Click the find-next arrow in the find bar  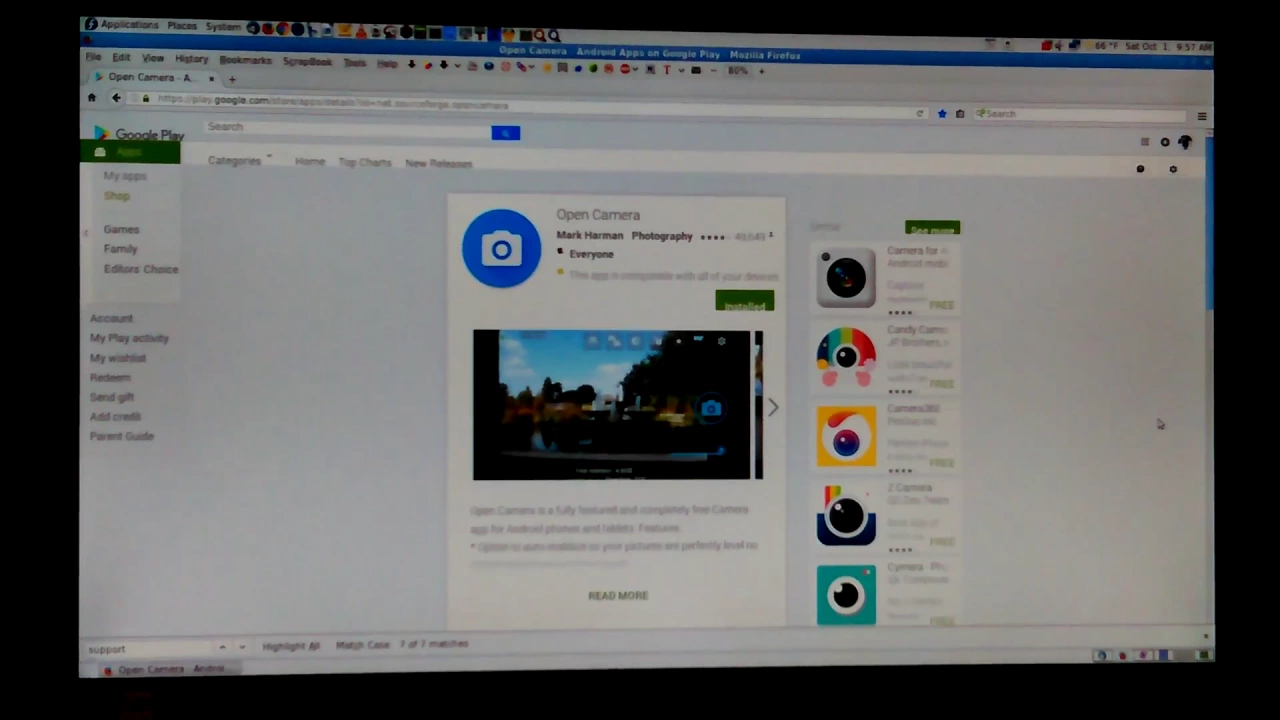(242, 647)
